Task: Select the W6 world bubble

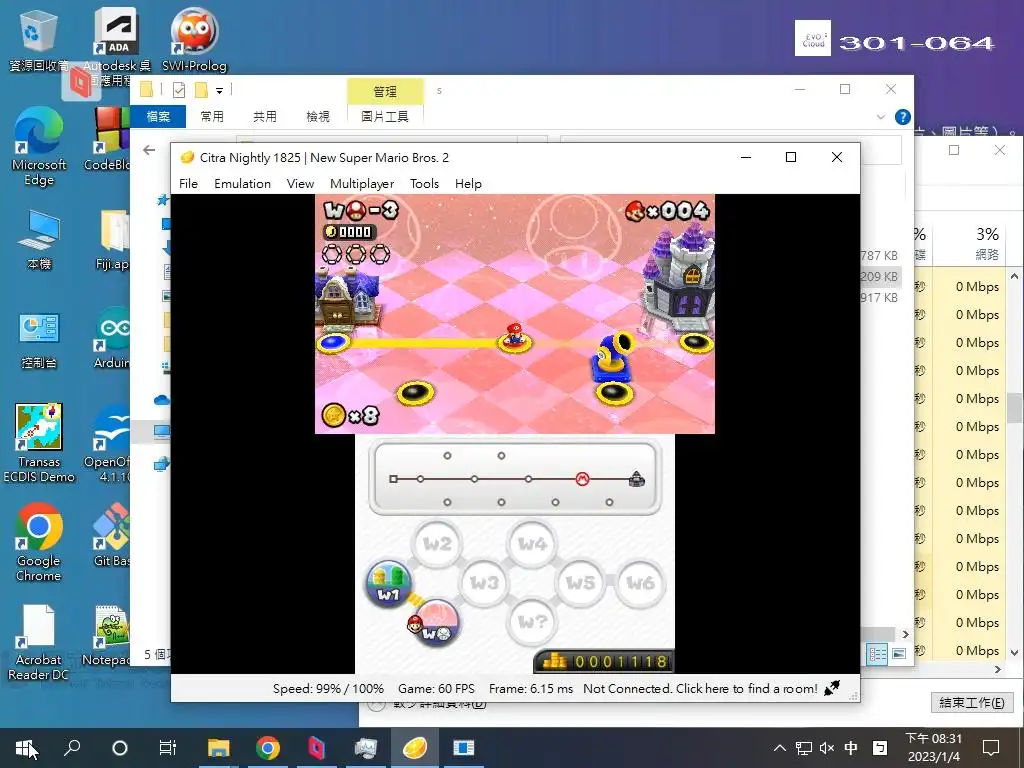Action: tap(640, 583)
